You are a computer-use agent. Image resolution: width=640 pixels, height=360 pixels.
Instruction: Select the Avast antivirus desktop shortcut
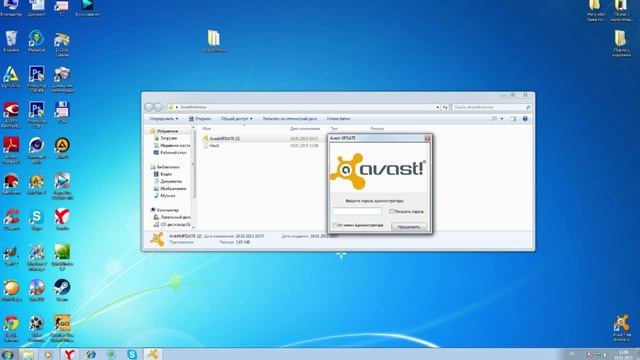[x=621, y=328]
